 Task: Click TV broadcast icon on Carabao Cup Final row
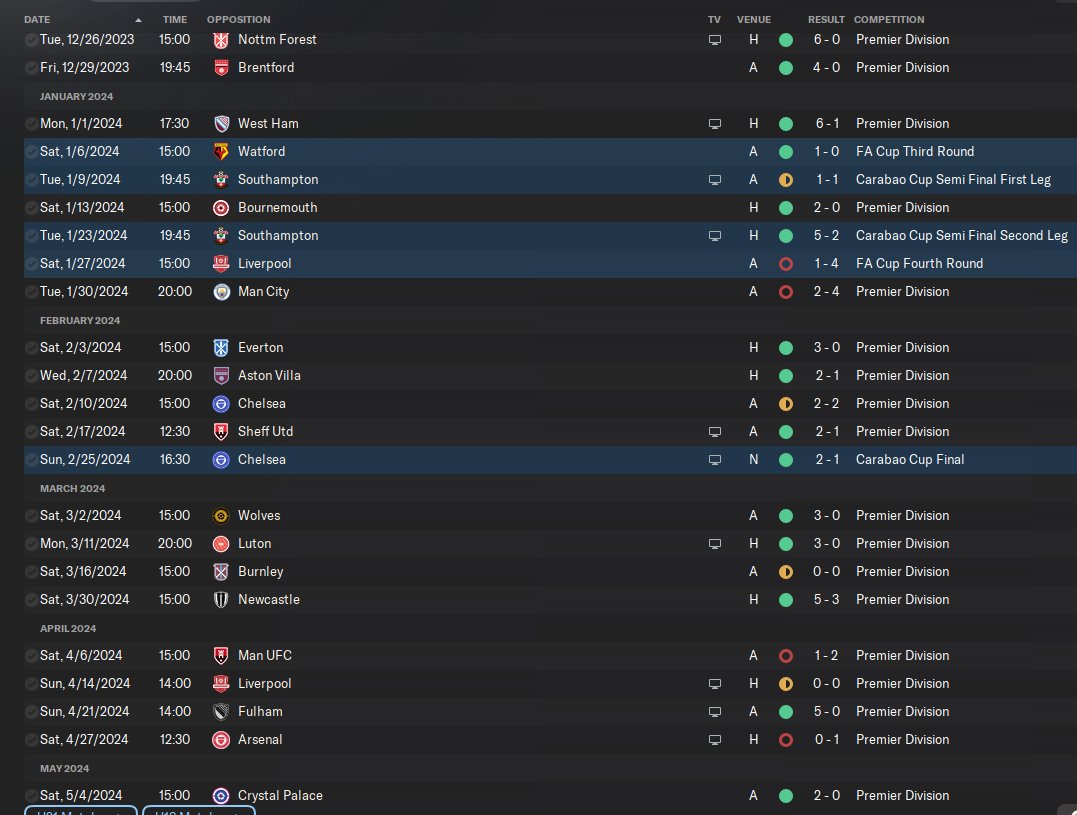tap(714, 460)
